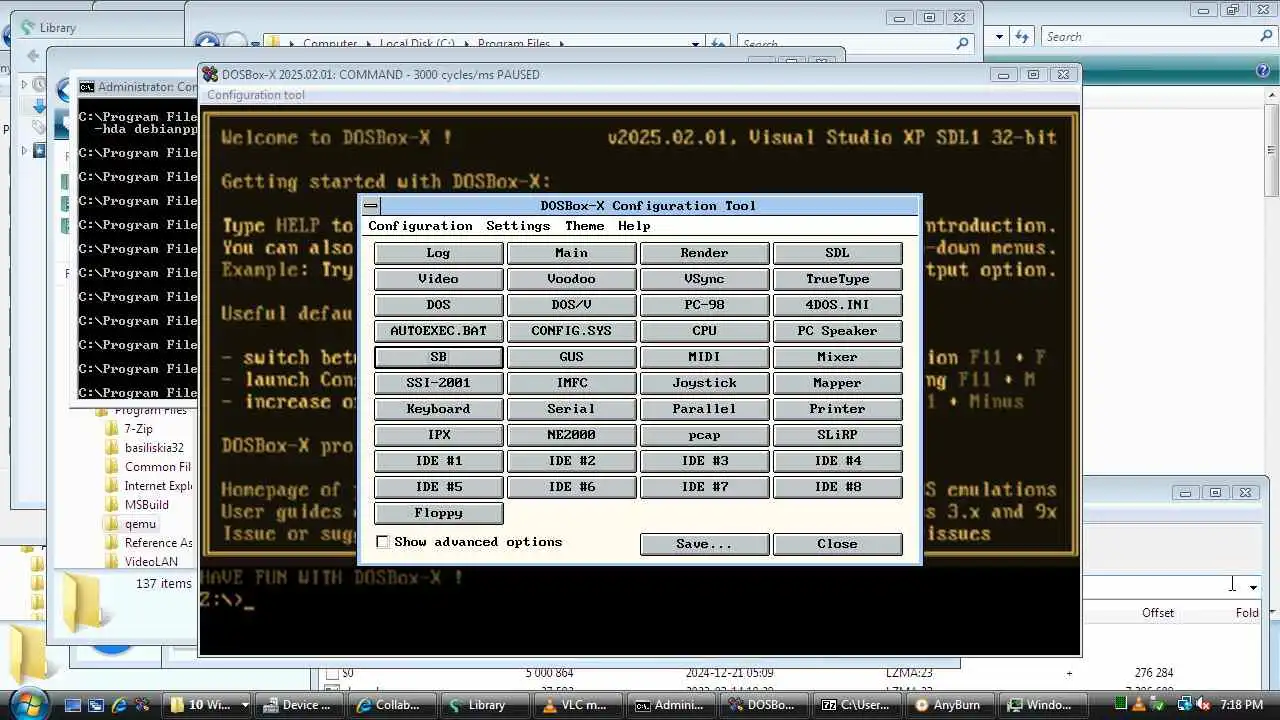Open the Log configuration section

pyautogui.click(x=438, y=253)
